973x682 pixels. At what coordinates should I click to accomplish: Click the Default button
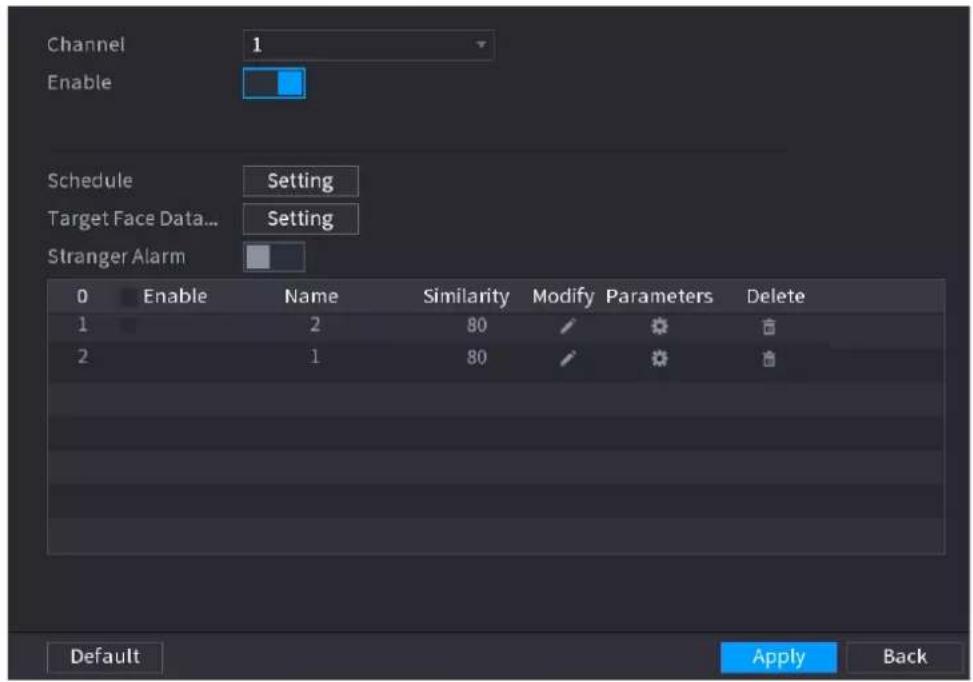(105, 657)
